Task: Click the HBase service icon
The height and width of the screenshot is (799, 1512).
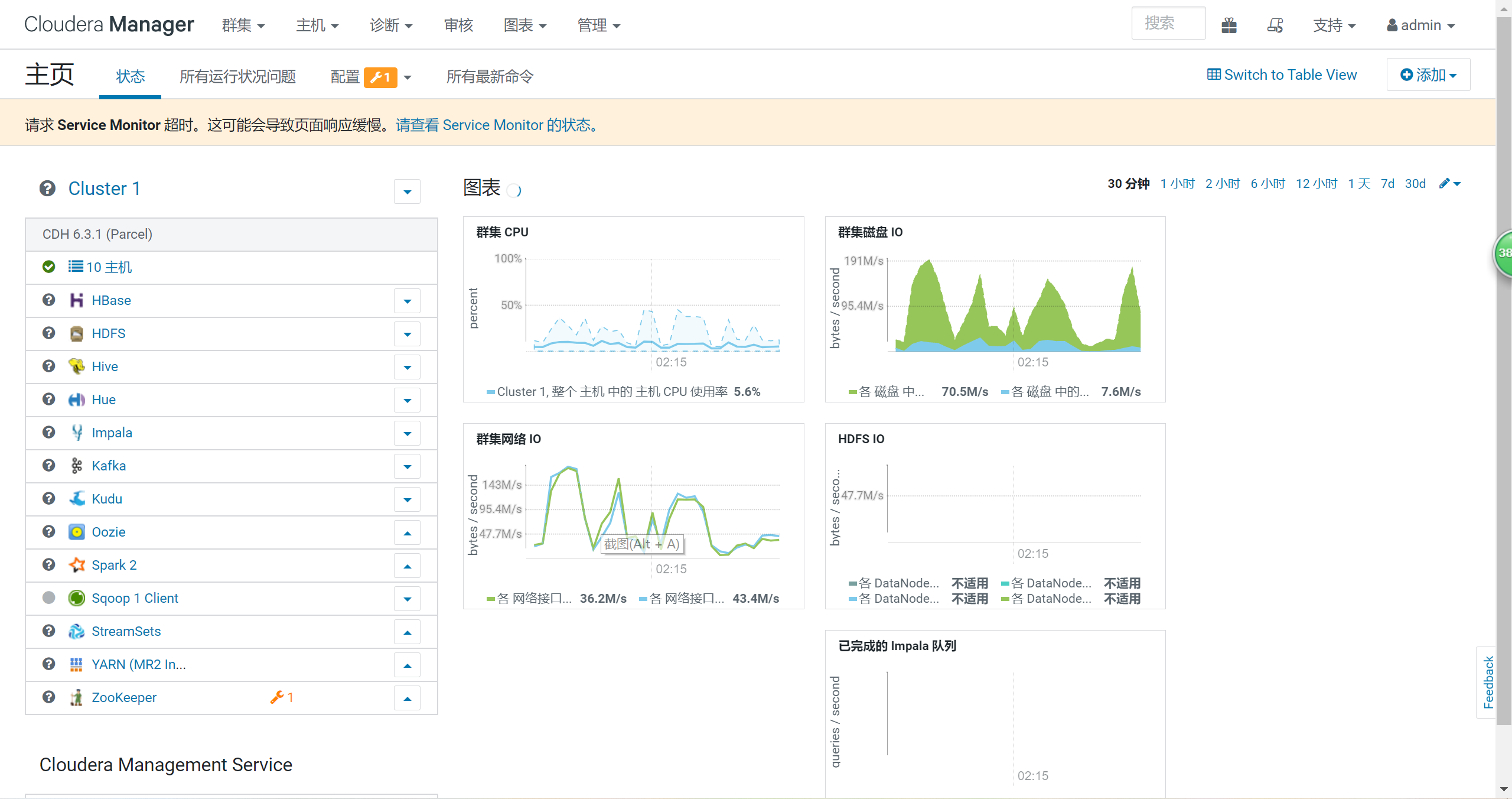Action: [76, 300]
